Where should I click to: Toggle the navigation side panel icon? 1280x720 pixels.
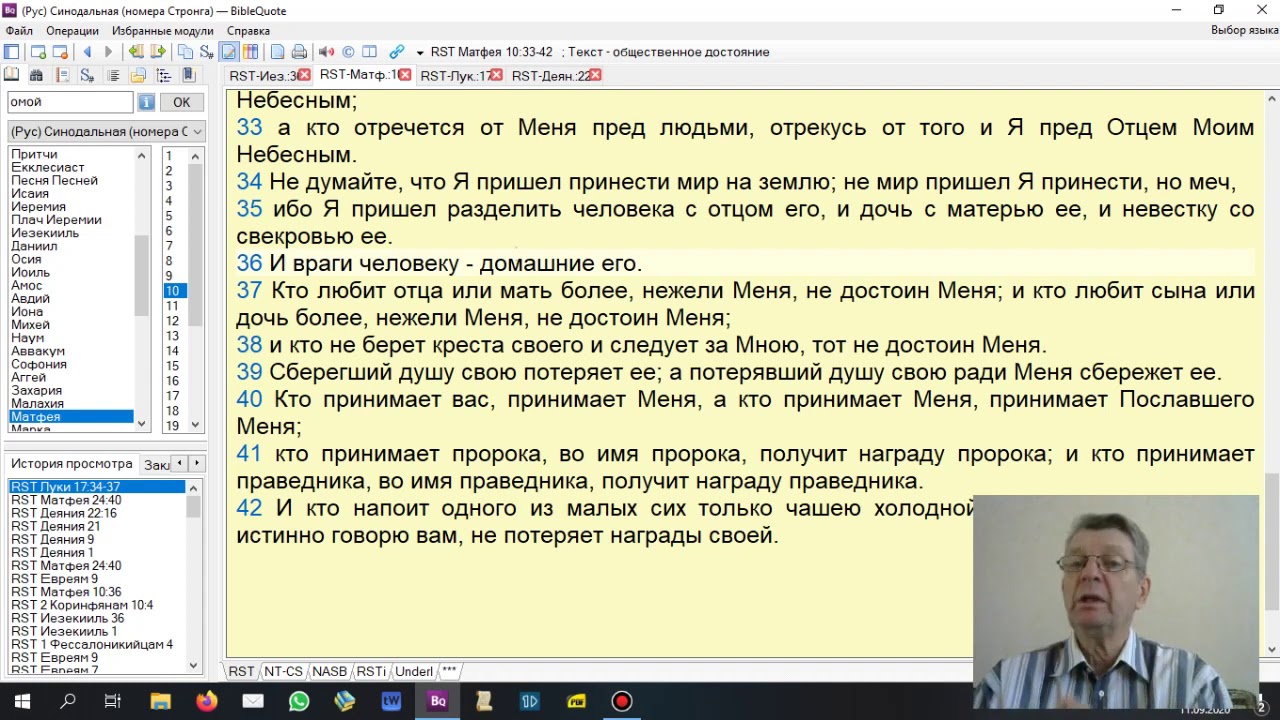[11, 52]
